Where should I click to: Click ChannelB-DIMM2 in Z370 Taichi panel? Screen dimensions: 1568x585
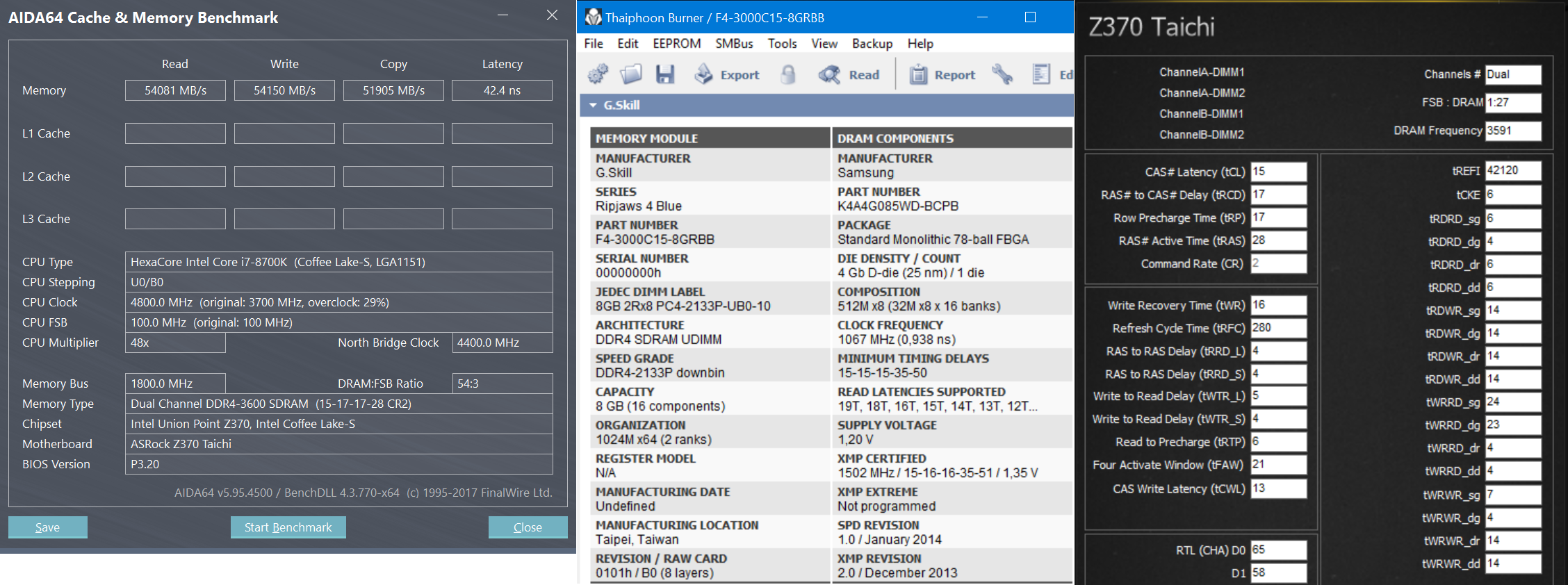click(1202, 135)
